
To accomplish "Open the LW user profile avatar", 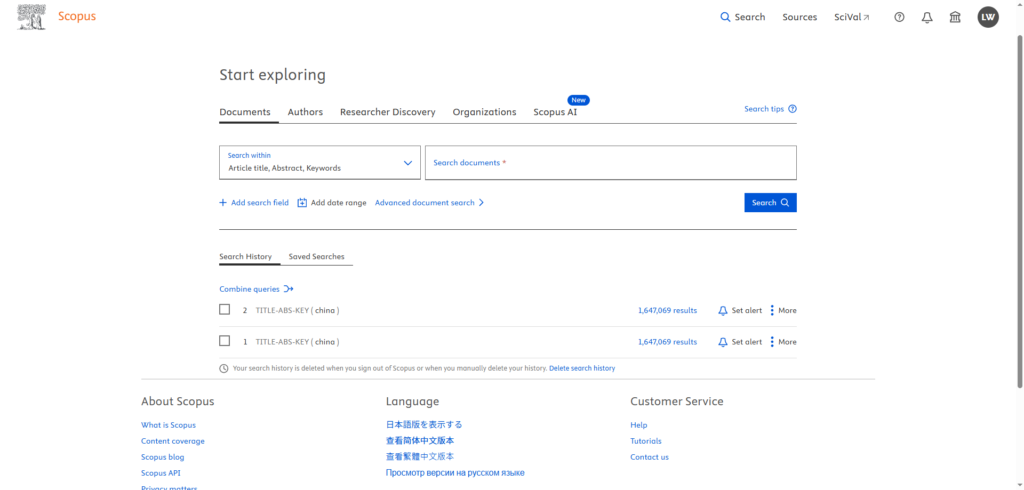I will [x=988, y=17].
